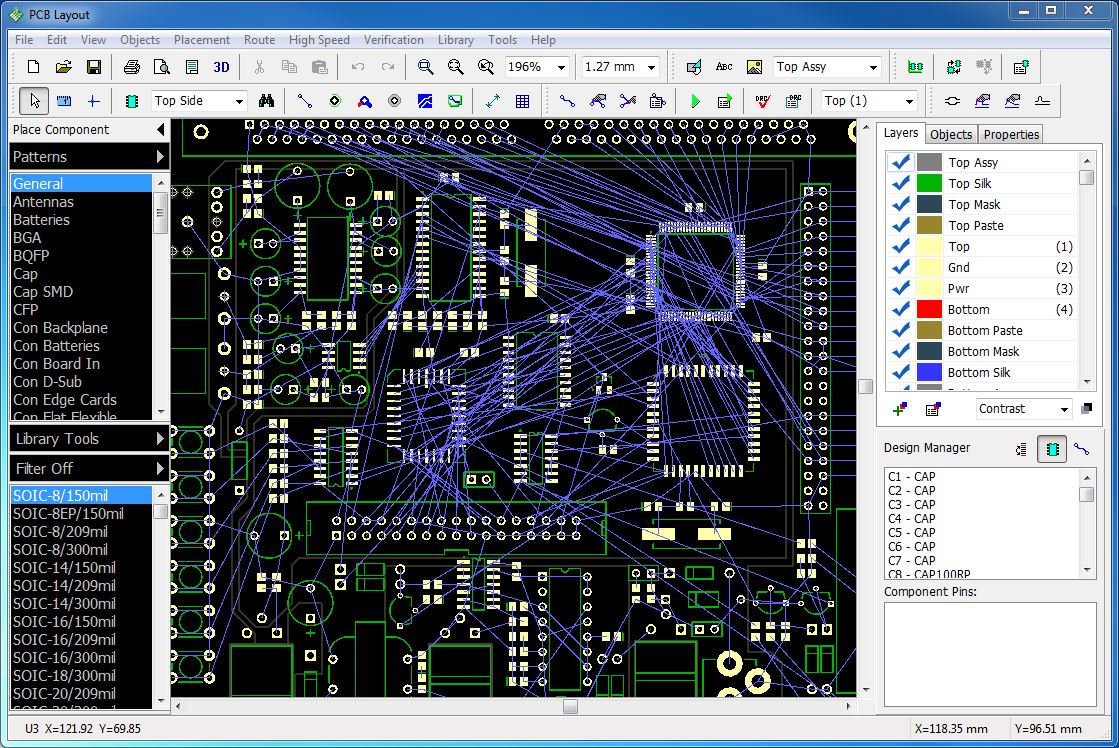Viewport: 1119px width, 748px height.
Task: Select the Find component tool
Action: (266, 101)
